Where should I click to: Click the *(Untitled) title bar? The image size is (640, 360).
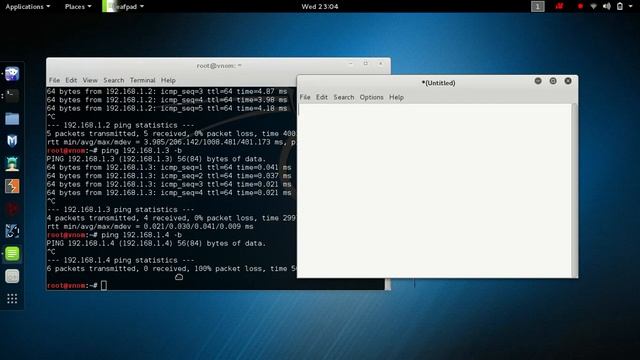pyautogui.click(x=438, y=83)
